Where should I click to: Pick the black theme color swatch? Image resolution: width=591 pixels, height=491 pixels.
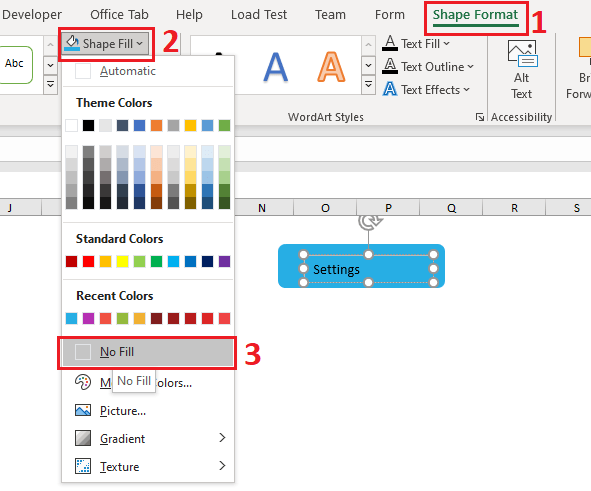pos(88,125)
